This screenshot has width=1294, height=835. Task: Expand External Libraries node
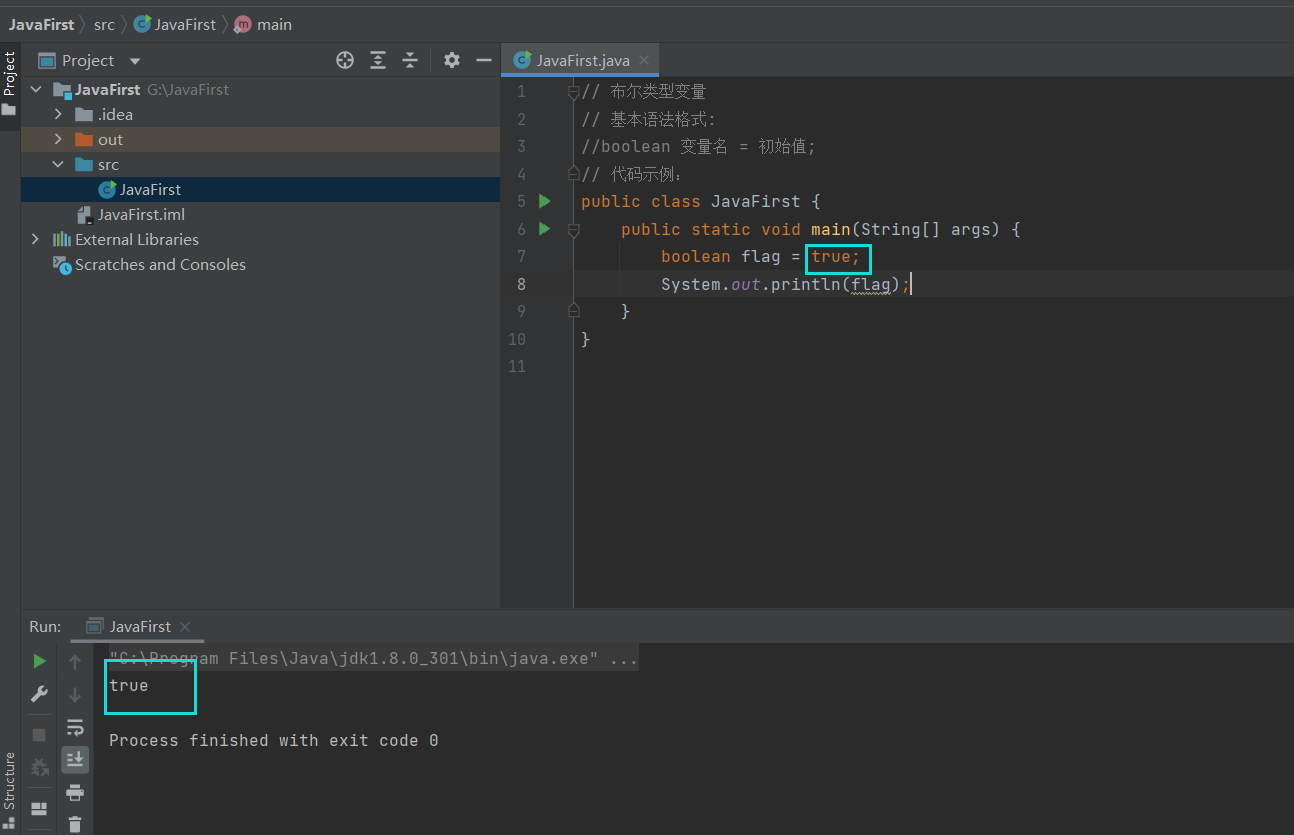point(36,239)
